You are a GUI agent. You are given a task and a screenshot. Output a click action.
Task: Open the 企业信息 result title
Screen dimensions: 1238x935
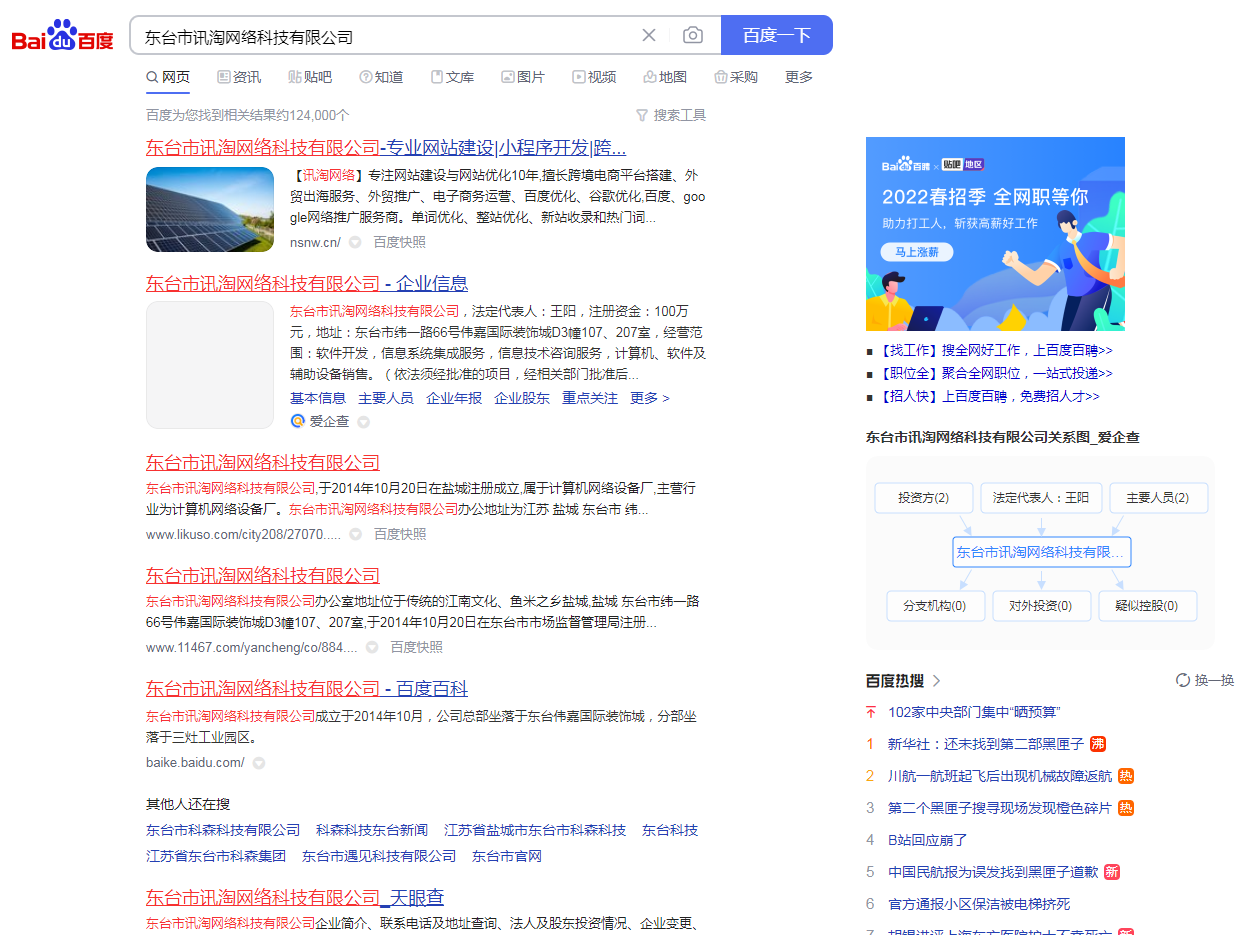(307, 283)
